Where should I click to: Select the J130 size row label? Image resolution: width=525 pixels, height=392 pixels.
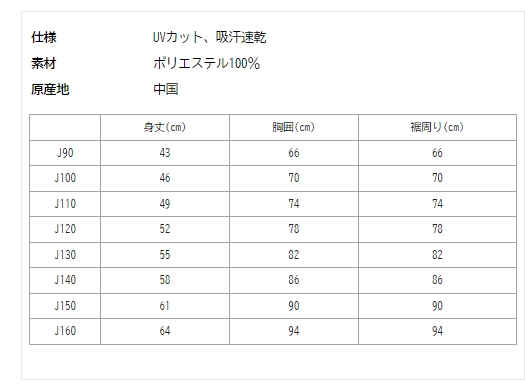coord(65,255)
